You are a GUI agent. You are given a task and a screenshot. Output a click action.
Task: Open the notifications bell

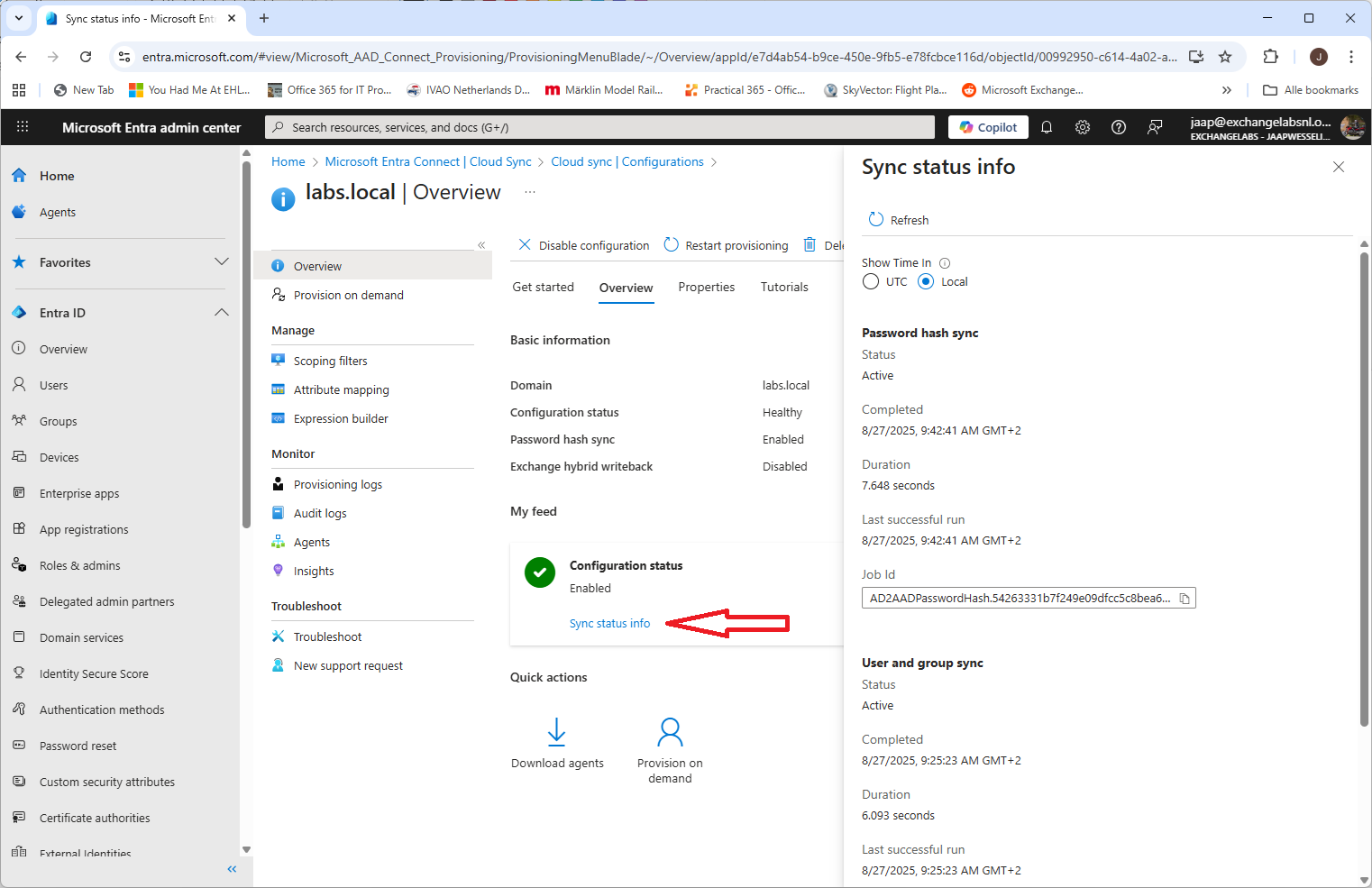1047,127
